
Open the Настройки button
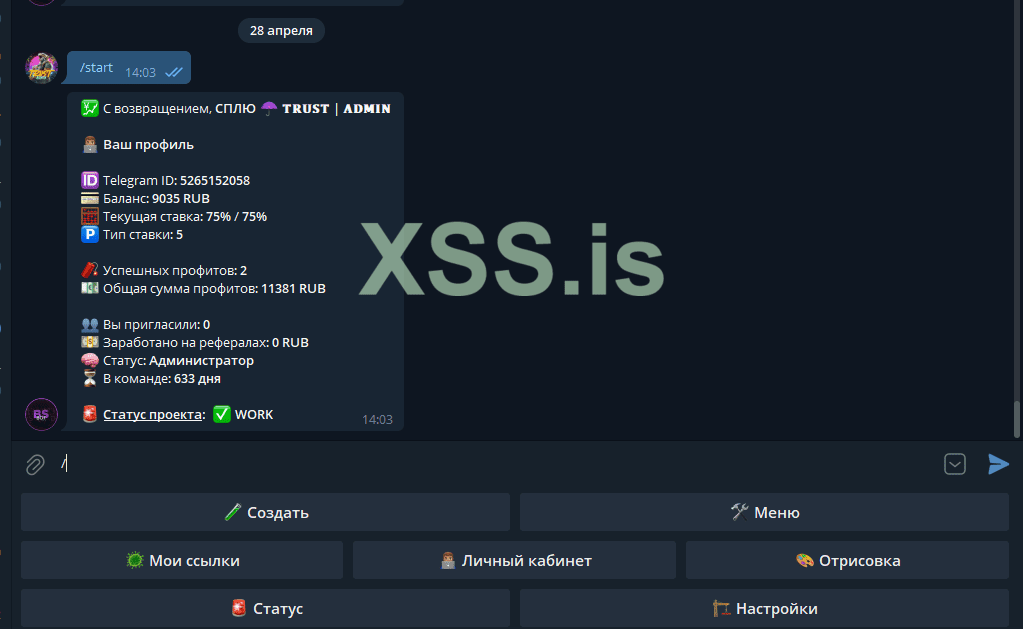[764, 608]
